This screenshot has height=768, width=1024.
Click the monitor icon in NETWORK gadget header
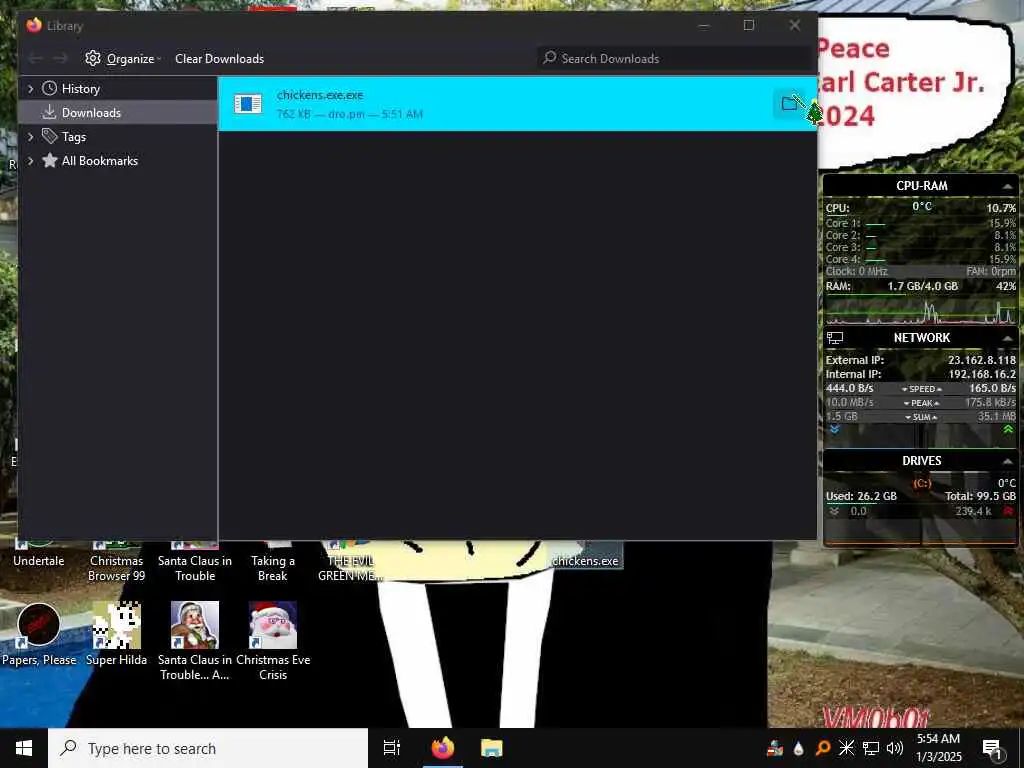pos(835,338)
